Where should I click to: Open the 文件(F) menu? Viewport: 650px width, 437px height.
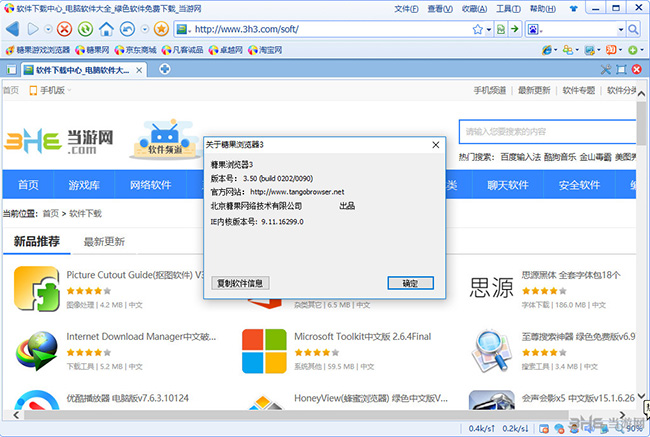(x=406, y=9)
